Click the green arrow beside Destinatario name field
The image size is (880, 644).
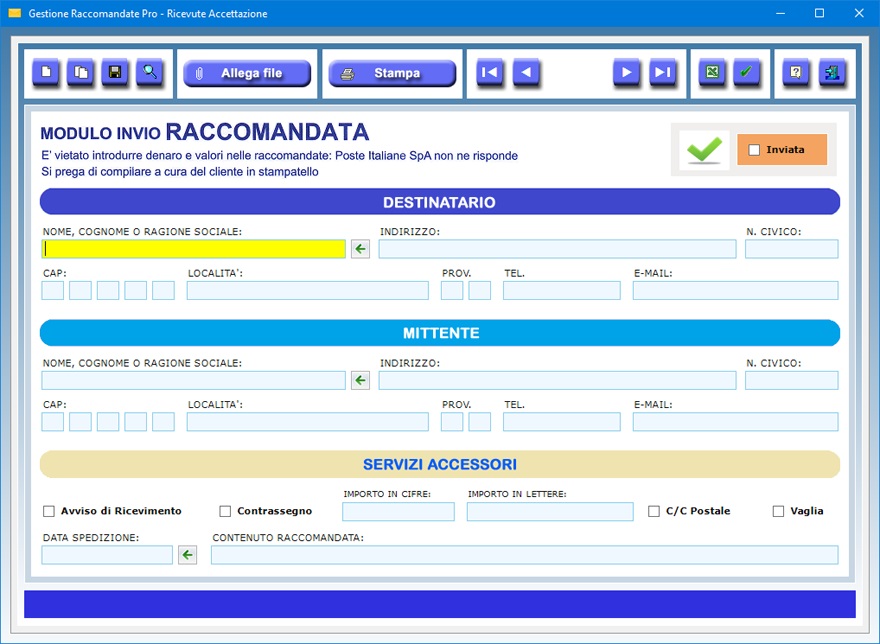pyautogui.click(x=360, y=249)
